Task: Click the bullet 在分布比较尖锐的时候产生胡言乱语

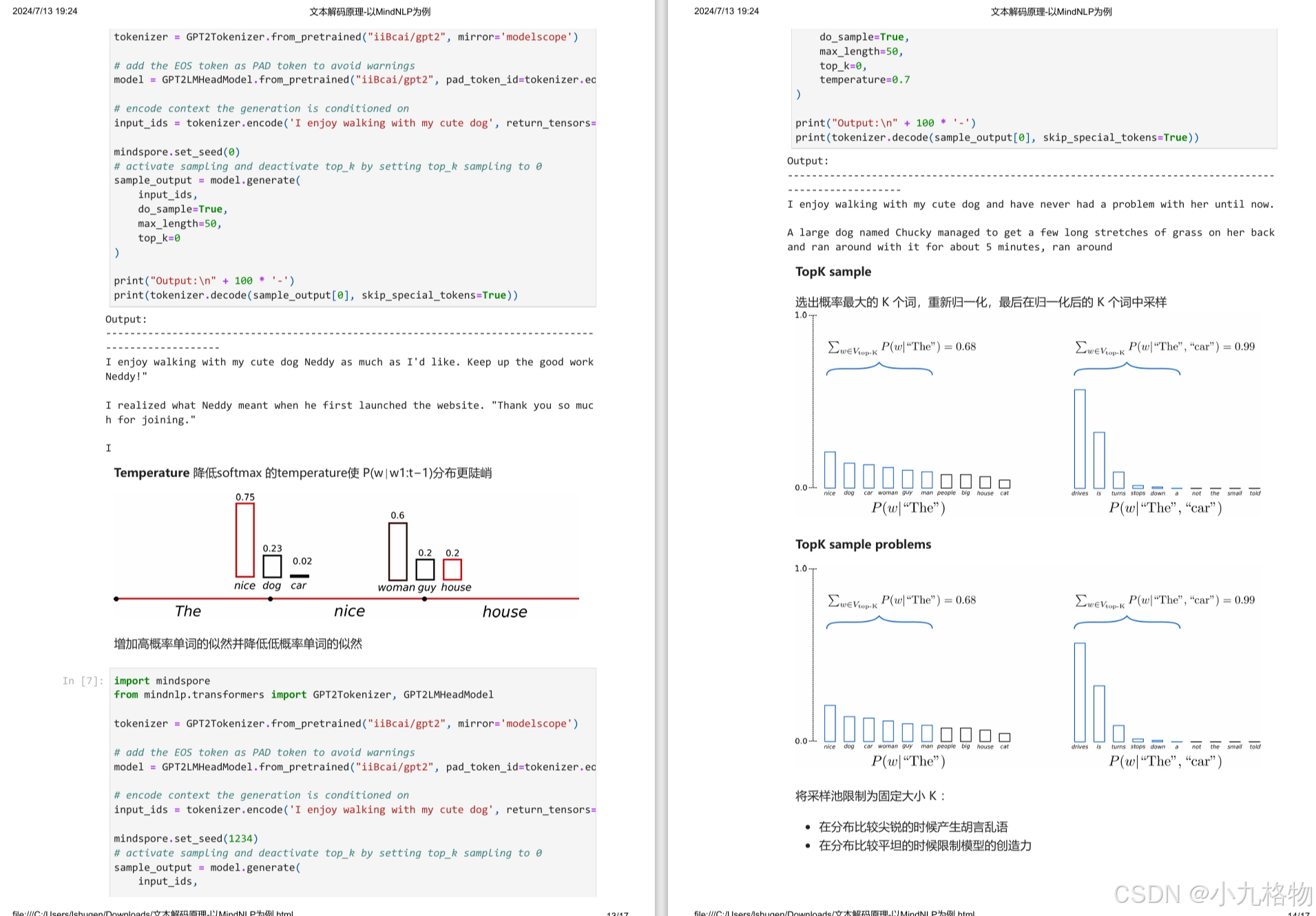Action: (913, 826)
